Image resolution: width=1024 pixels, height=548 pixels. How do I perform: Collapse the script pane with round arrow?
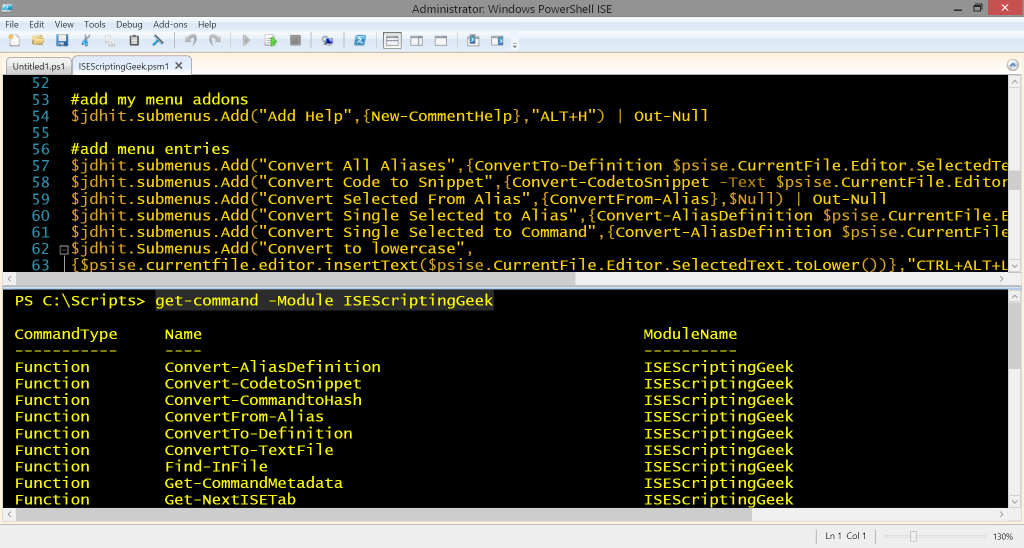(1012, 65)
